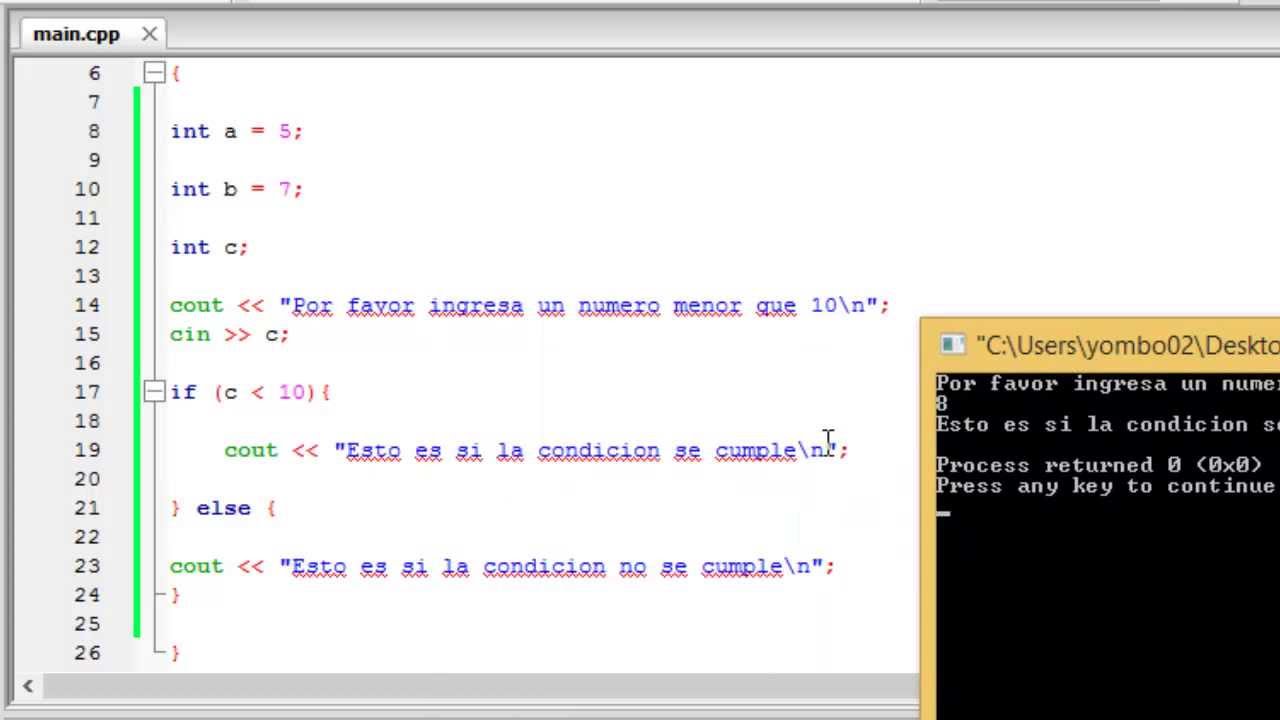Select line number 8 in the gutter
This screenshot has width=1280, height=720.
pos(94,131)
